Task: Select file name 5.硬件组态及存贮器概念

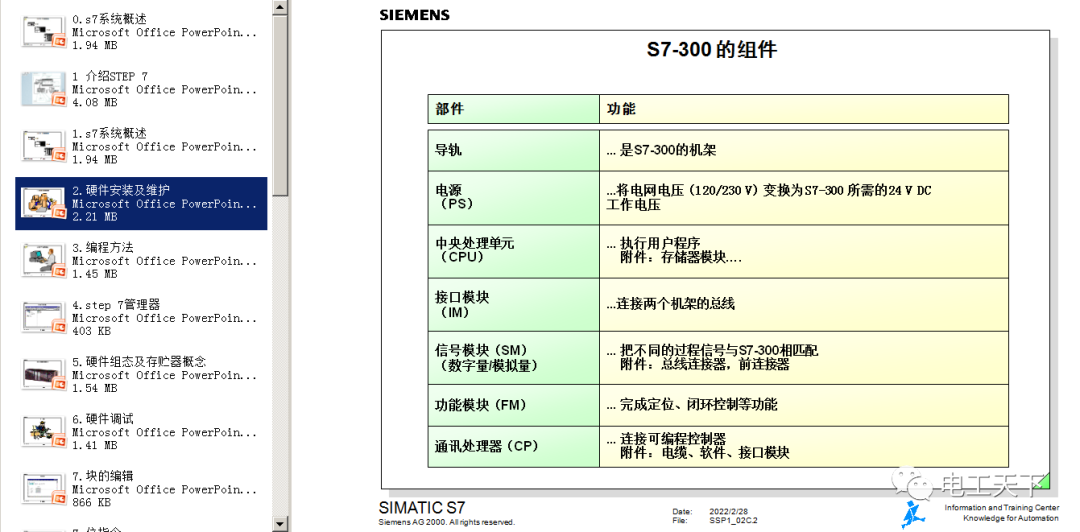Action: point(139,362)
